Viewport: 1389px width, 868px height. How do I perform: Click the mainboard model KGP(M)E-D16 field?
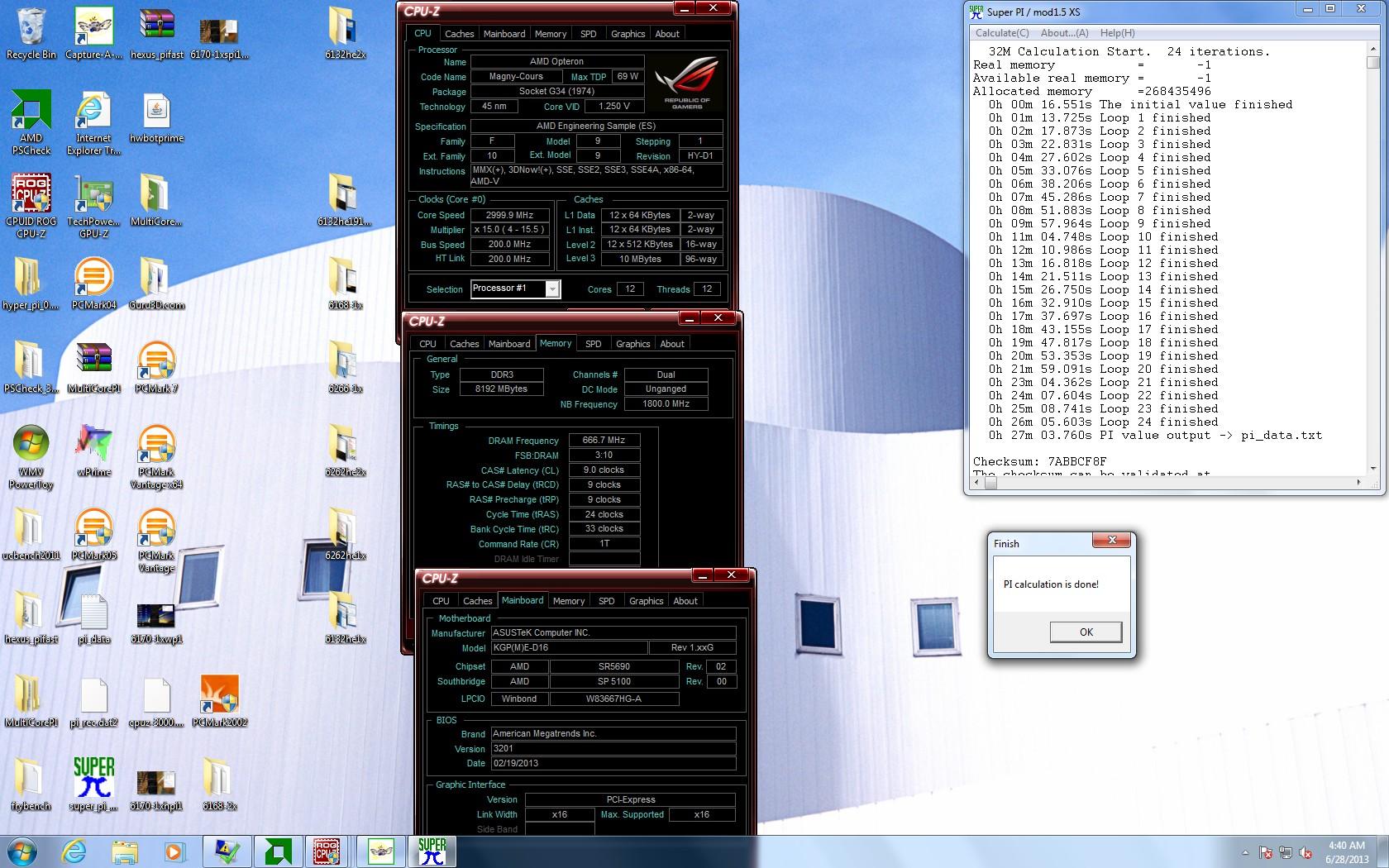(569, 648)
